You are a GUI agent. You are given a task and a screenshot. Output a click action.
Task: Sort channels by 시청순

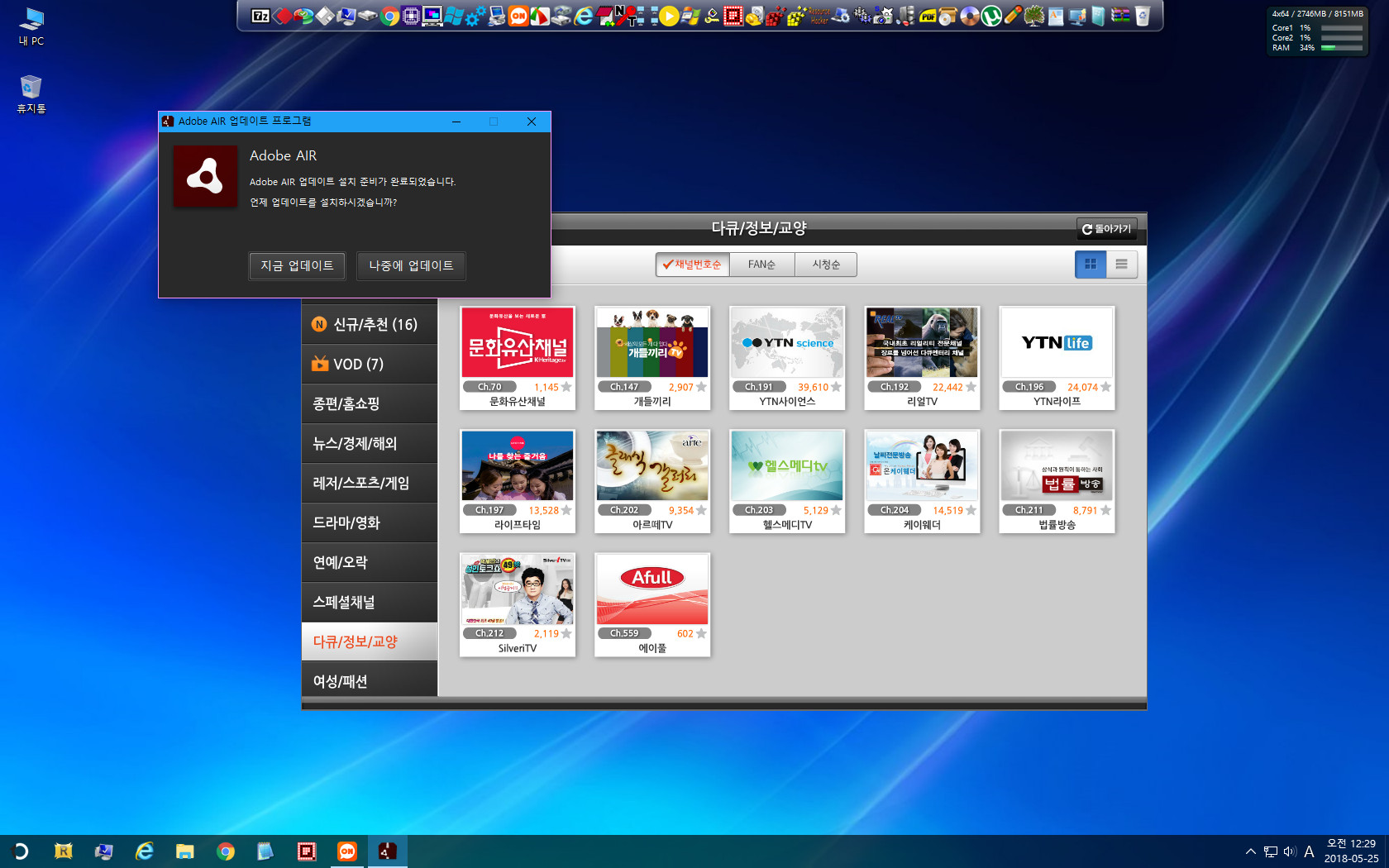tap(826, 265)
